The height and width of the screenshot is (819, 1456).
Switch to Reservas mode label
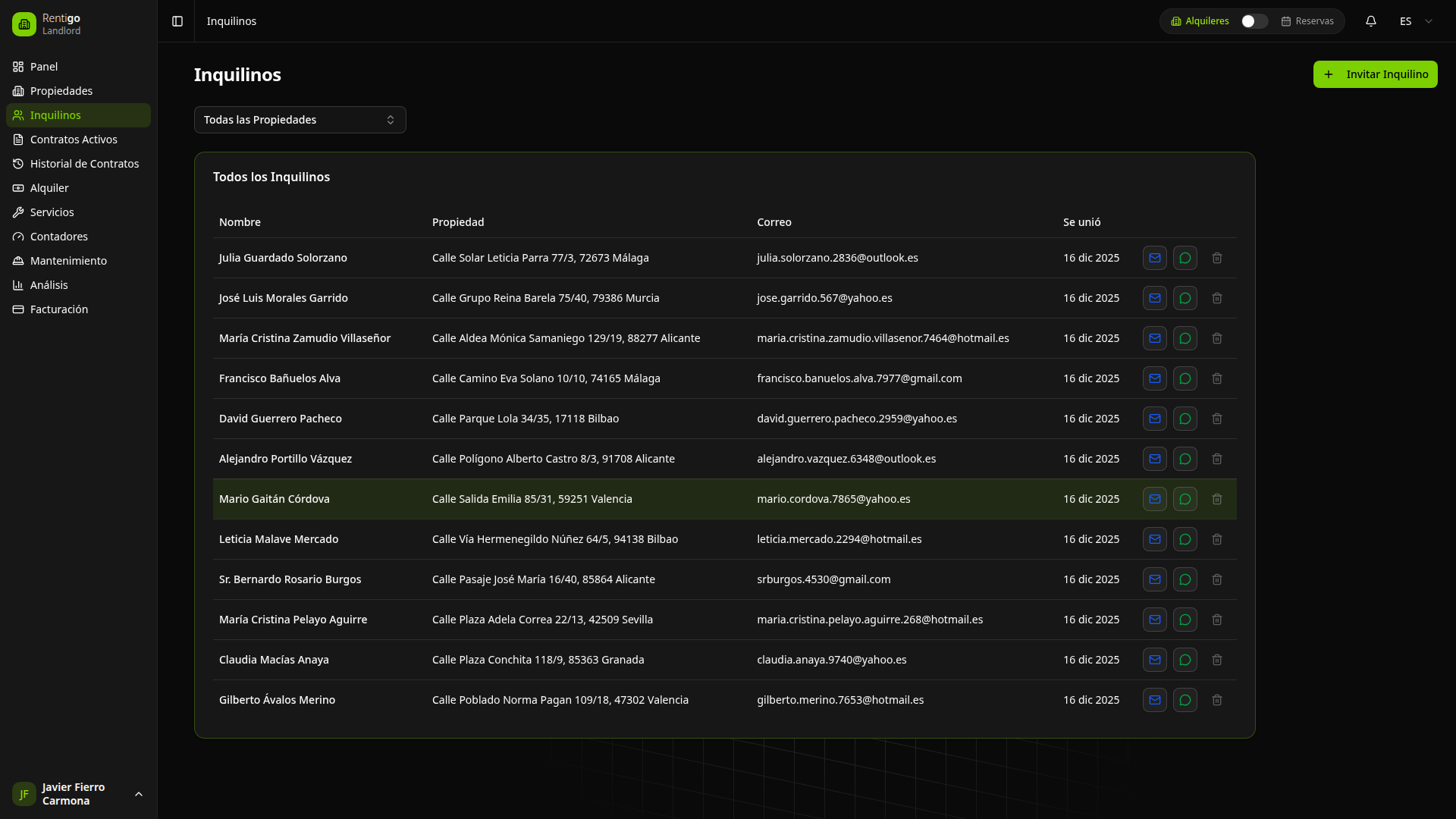click(1307, 21)
